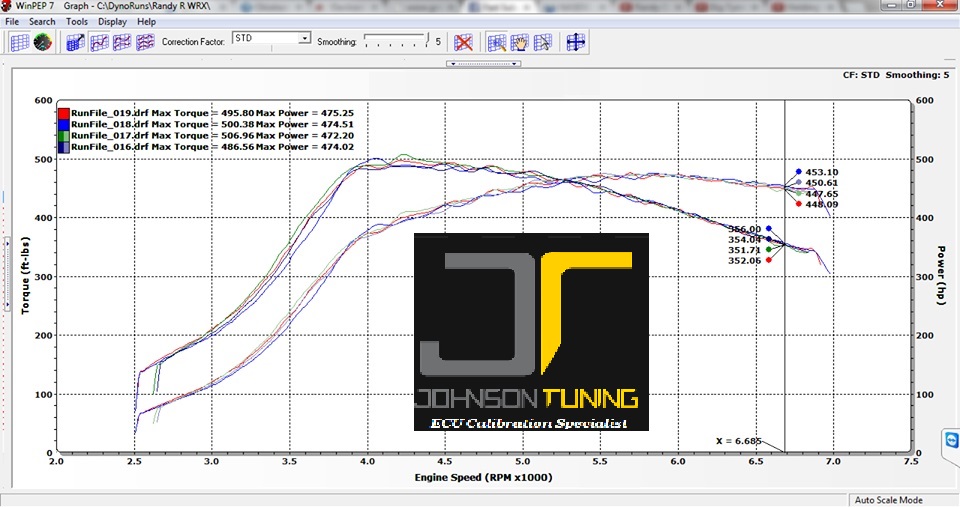960x507 pixels.
Task: Click the Torque (ft-lbs) axis title
Action: tap(25, 276)
